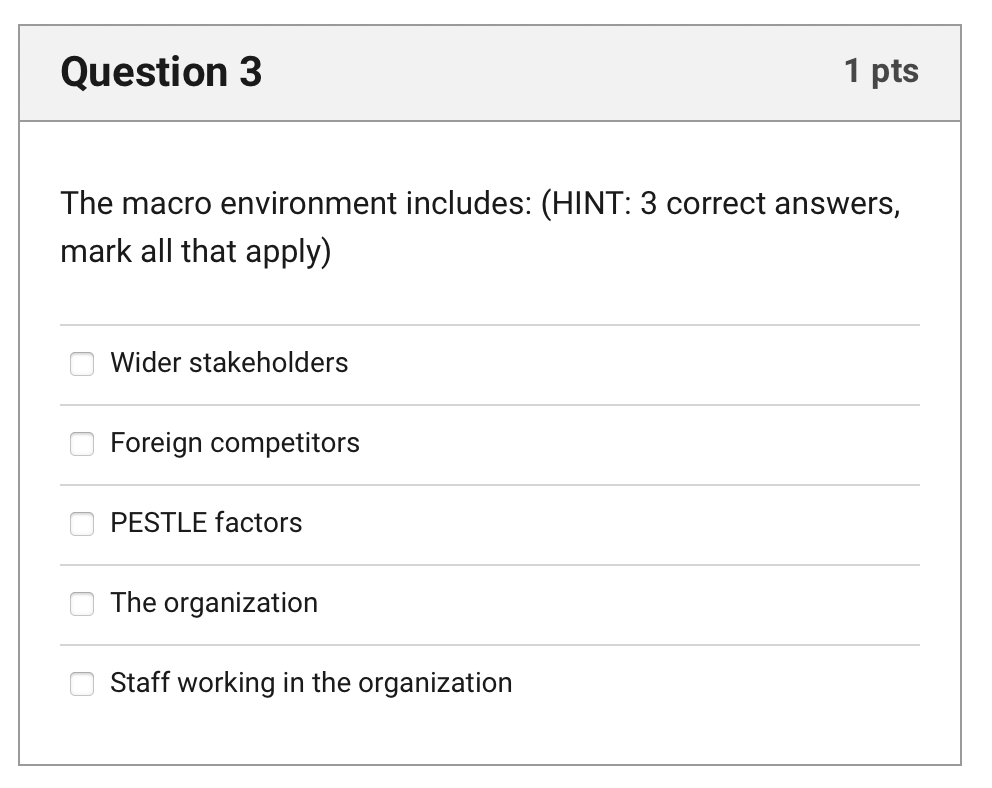
Task: Check Staff working in the organization
Action: (82, 684)
